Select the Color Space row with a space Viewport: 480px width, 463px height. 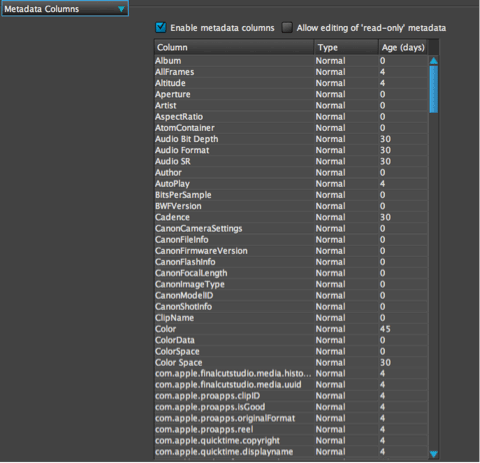pyautogui.click(x=291, y=362)
